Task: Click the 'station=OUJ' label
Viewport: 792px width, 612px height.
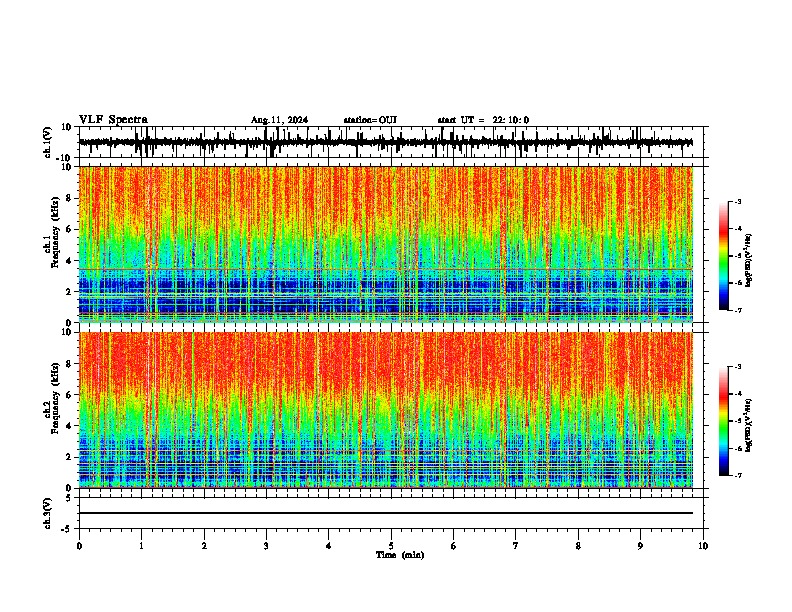Action: (370, 120)
